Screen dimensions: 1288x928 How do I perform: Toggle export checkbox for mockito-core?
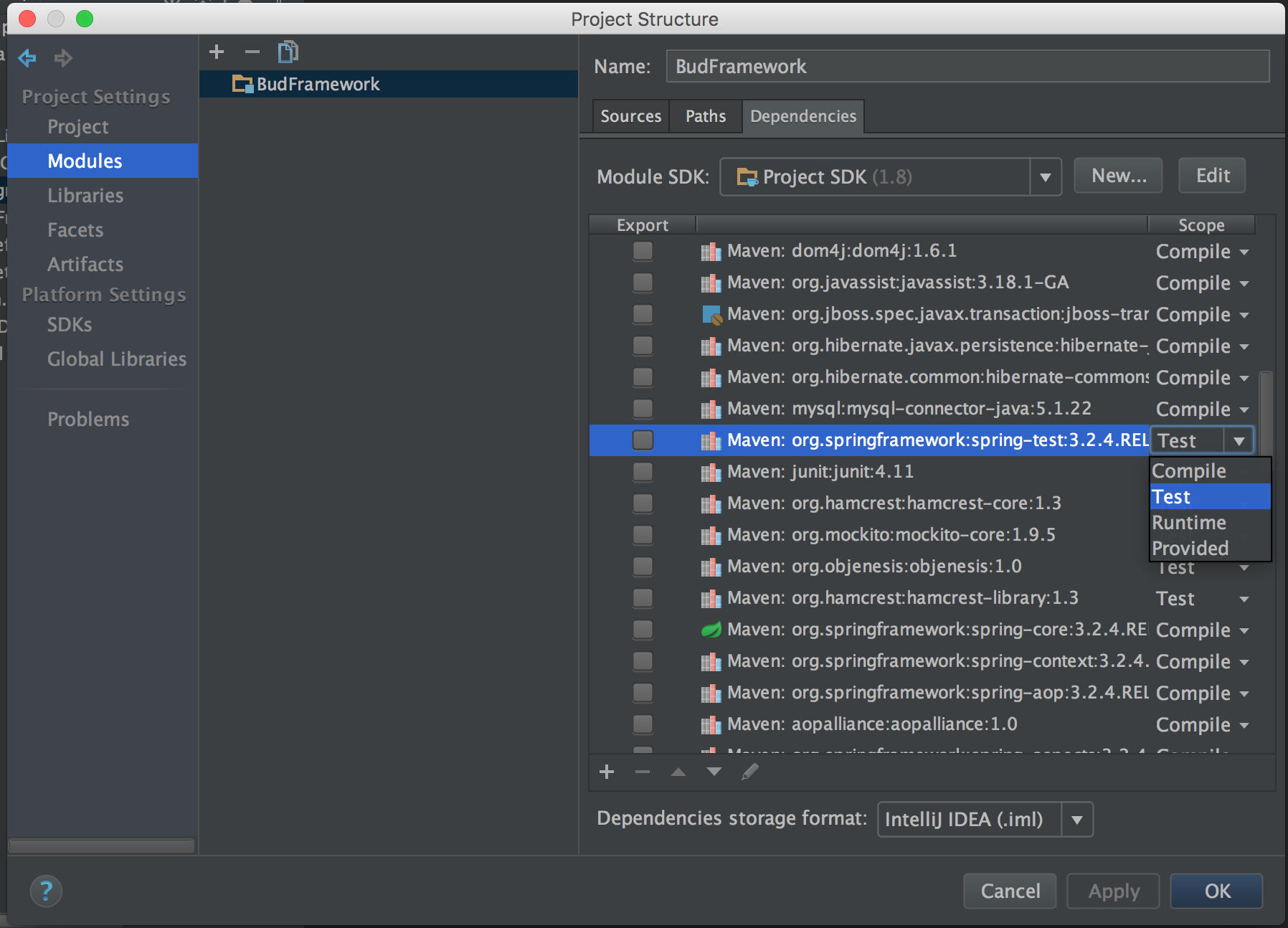click(643, 535)
